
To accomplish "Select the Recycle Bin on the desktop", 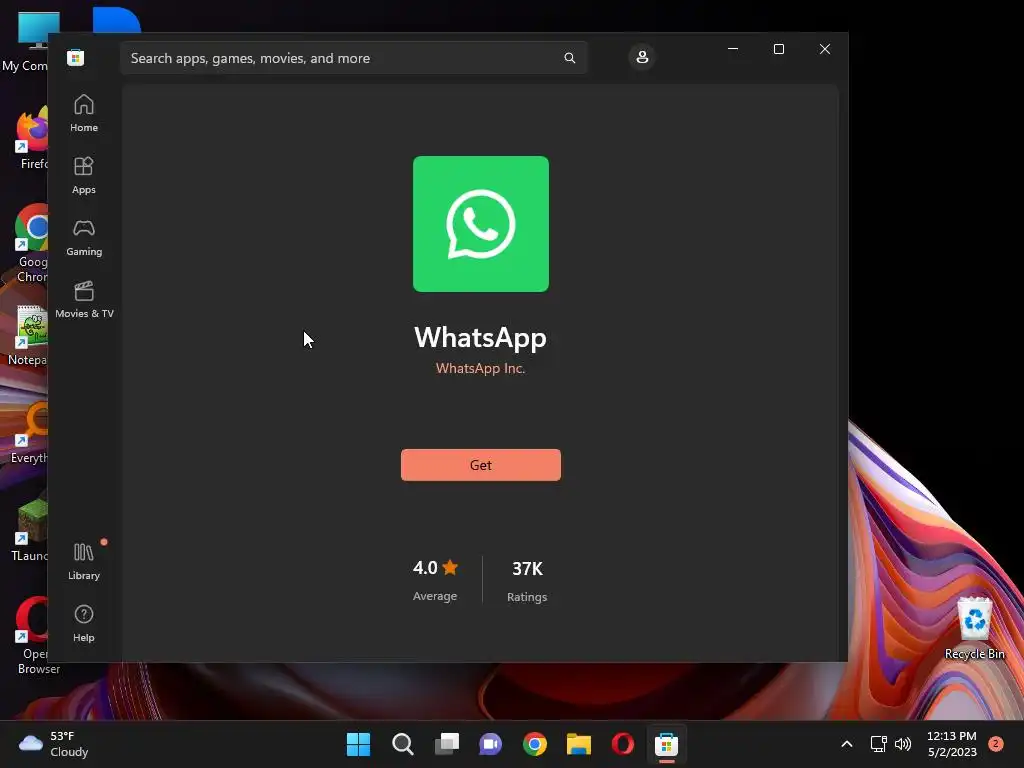I will coord(974,628).
